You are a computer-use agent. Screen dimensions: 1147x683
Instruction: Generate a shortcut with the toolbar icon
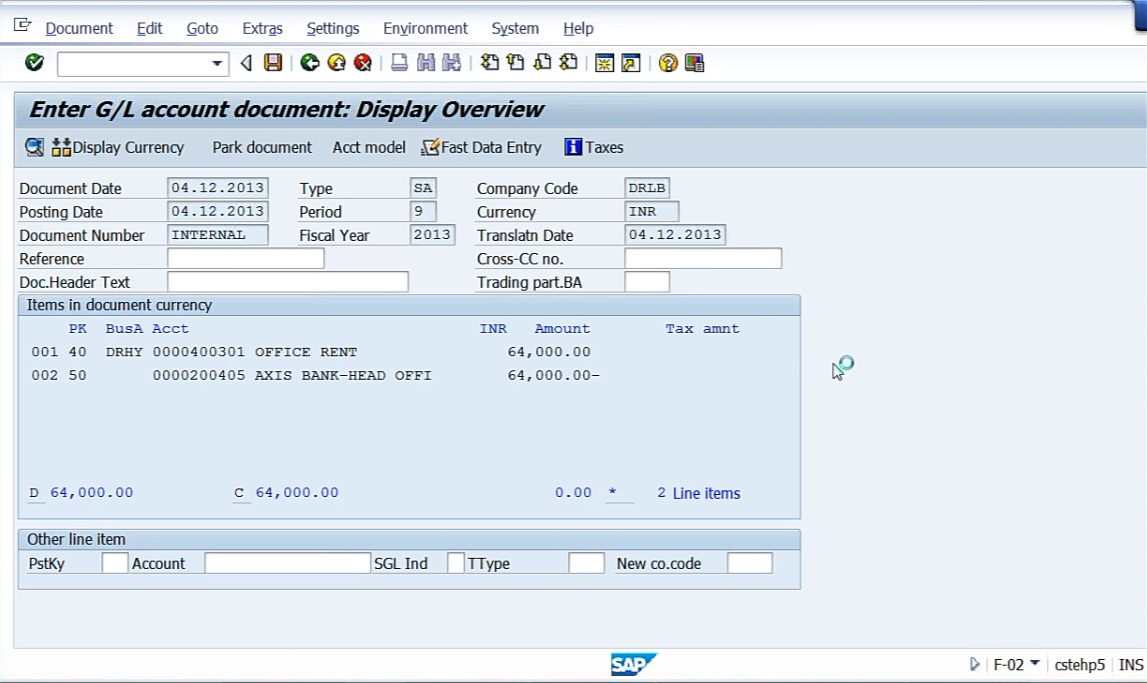point(631,64)
